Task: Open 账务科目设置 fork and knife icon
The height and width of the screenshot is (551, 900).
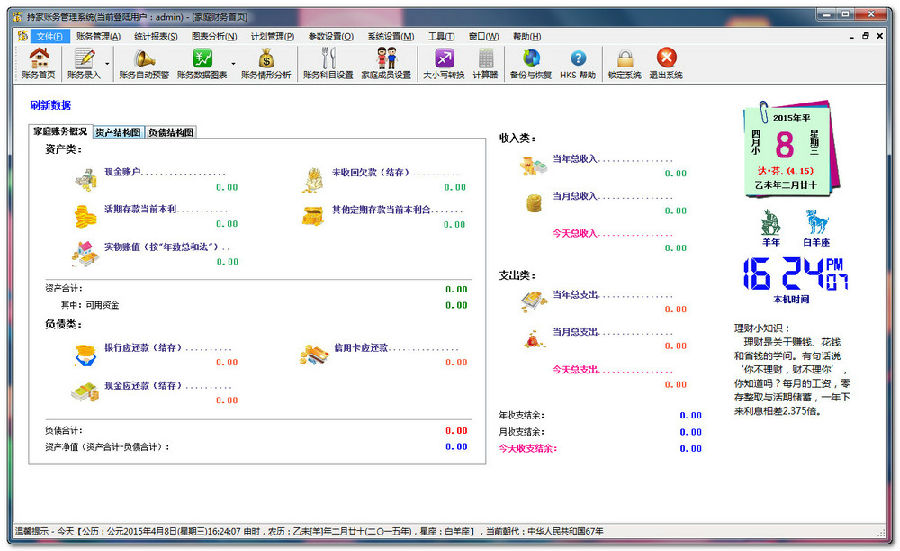Action: click(328, 64)
